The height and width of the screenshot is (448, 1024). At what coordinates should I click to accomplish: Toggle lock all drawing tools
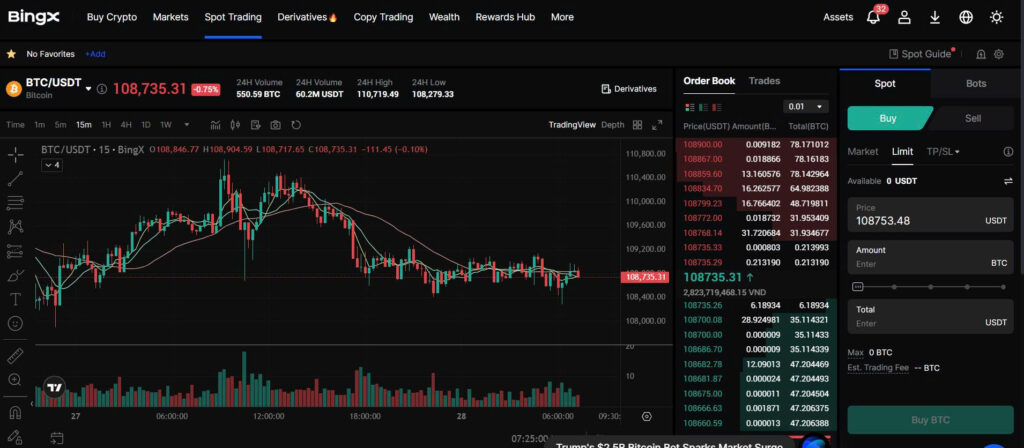[16, 436]
